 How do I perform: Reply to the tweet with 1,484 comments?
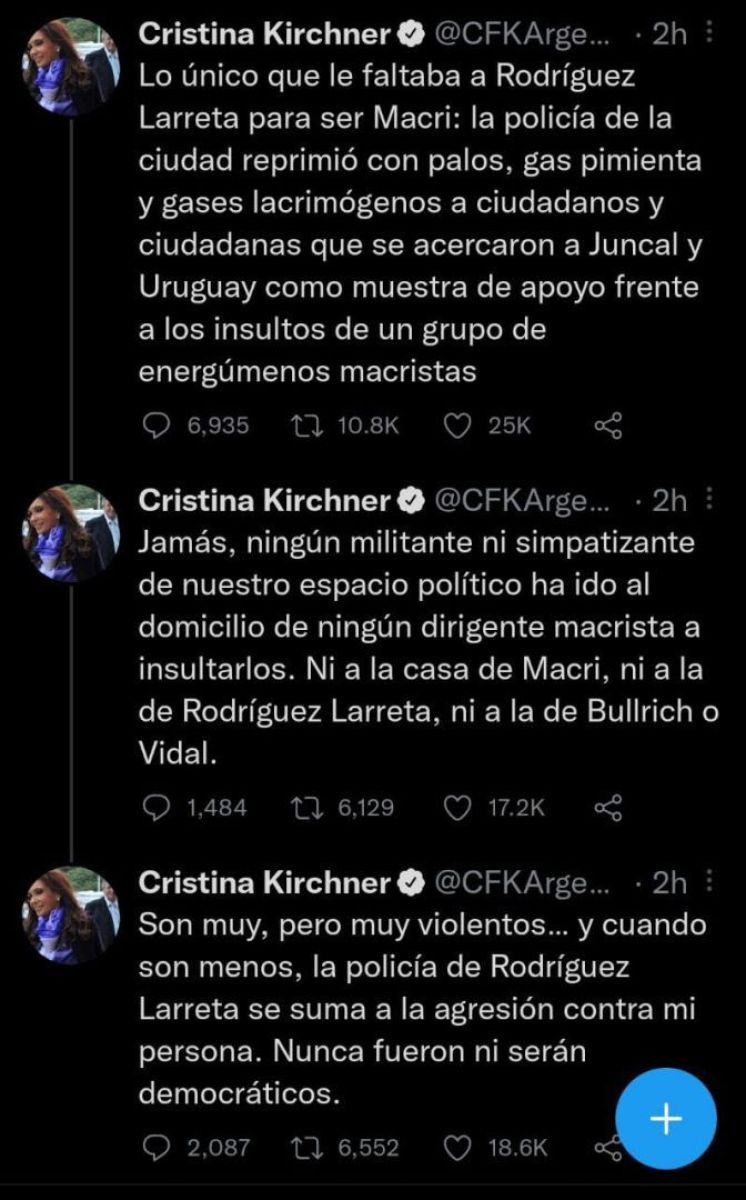pos(154,807)
